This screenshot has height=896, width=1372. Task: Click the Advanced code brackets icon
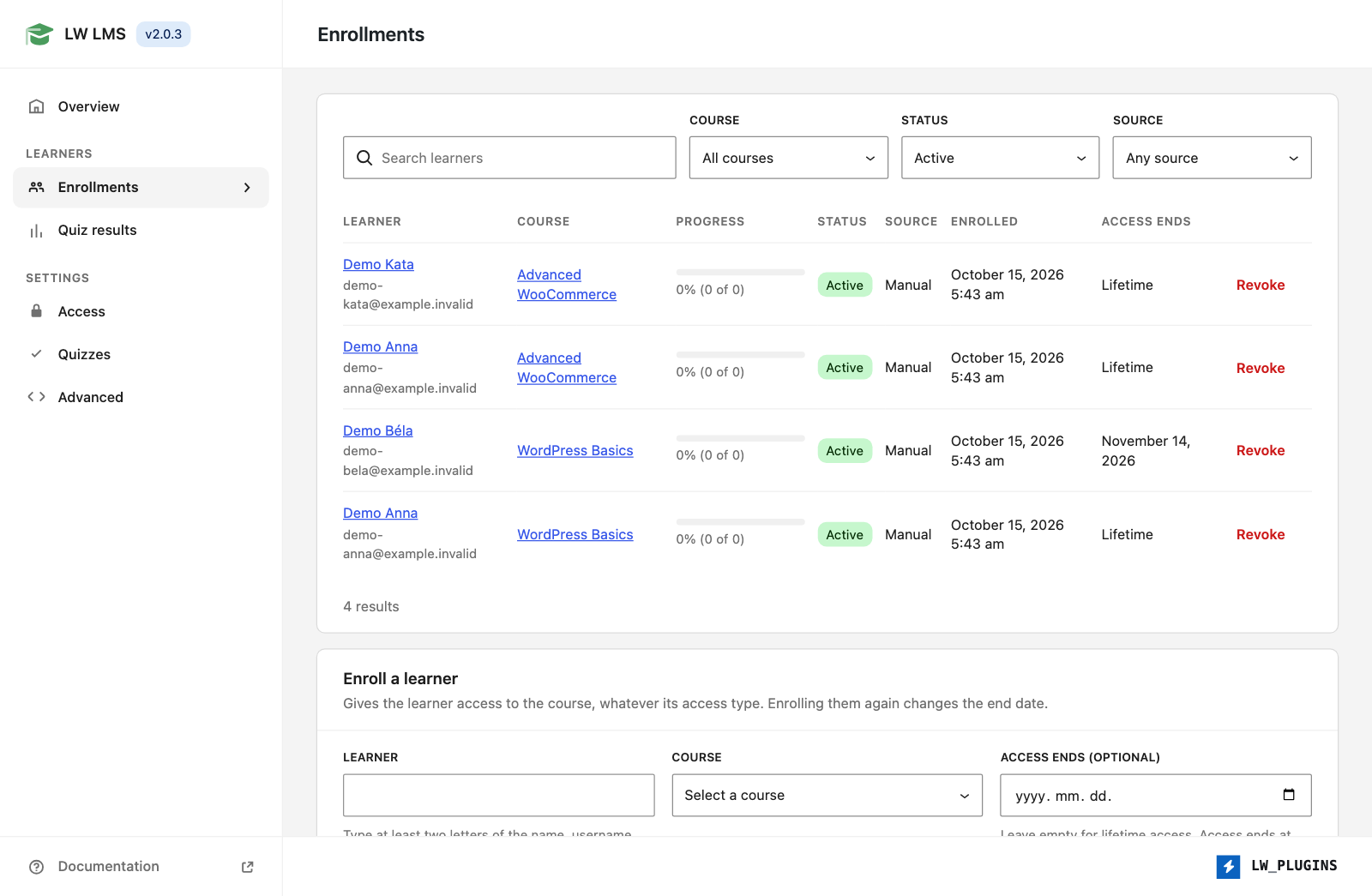36,397
